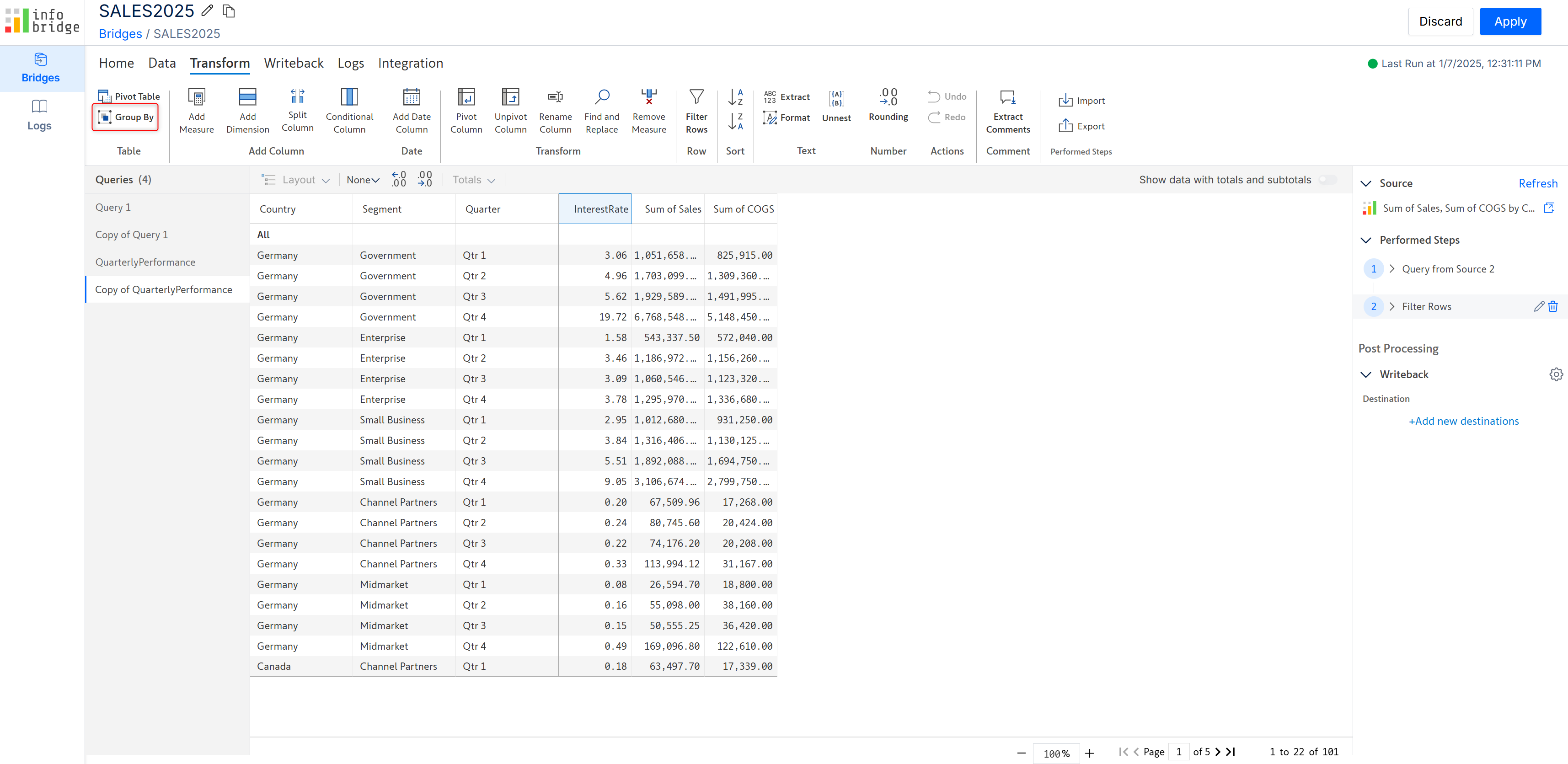The width and height of the screenshot is (1568, 764).
Task: Edit the SALES2025 title pencil
Action: (207, 11)
